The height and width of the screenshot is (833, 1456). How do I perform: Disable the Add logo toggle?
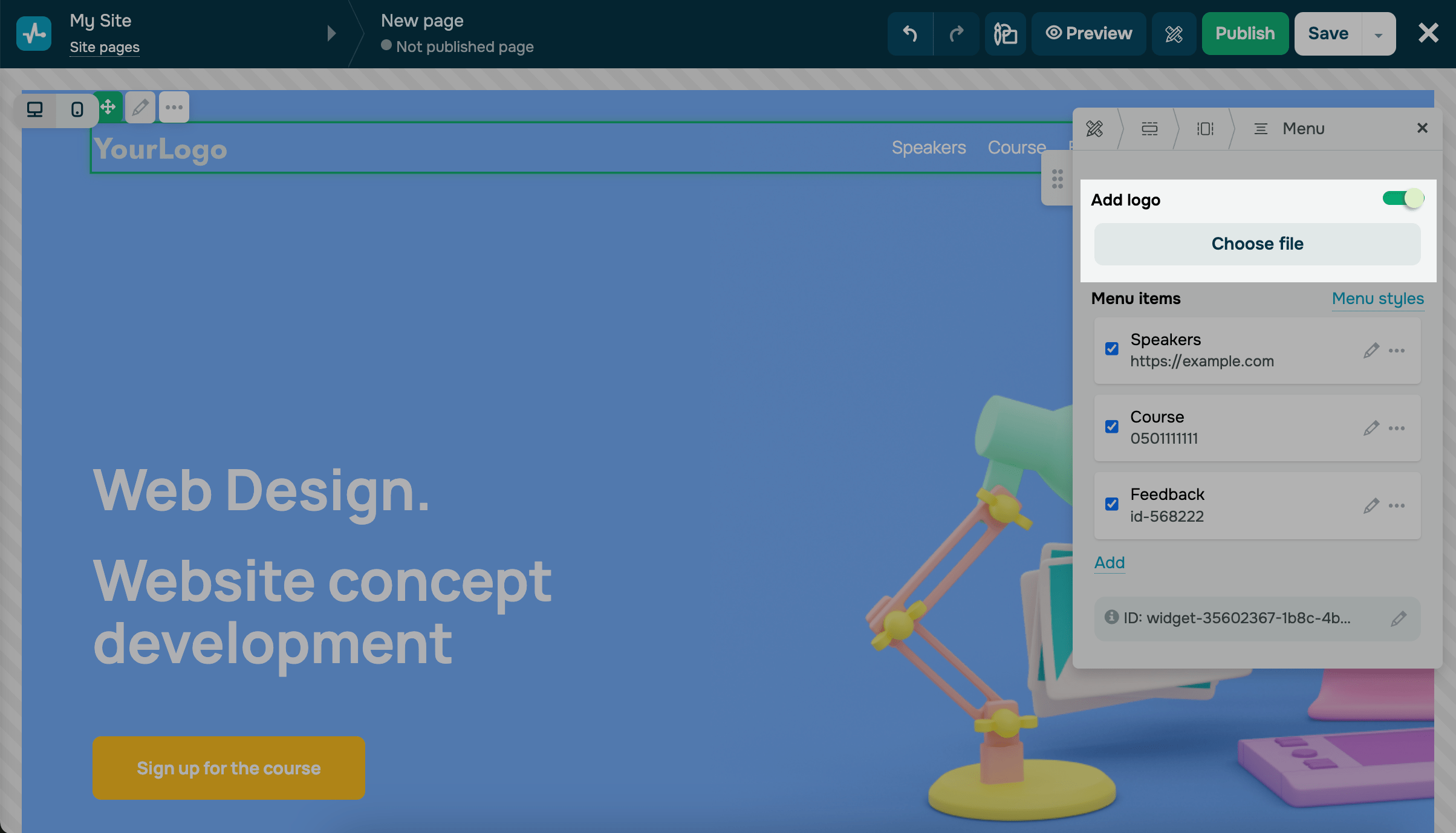coord(1403,199)
